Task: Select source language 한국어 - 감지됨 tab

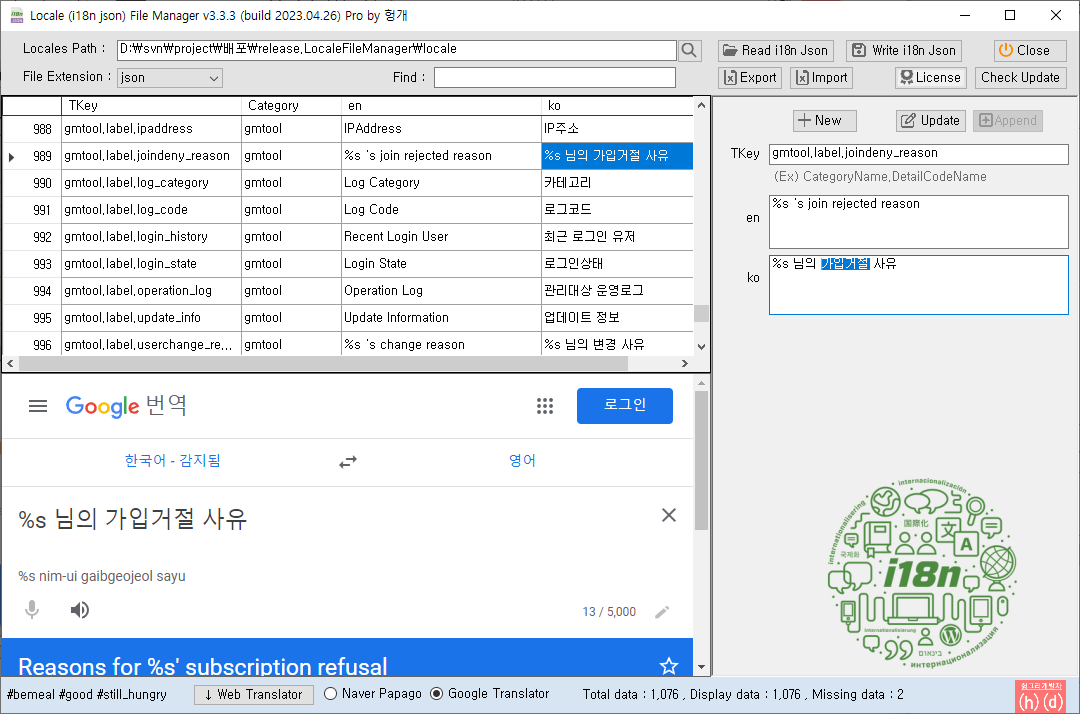Action: [172, 461]
